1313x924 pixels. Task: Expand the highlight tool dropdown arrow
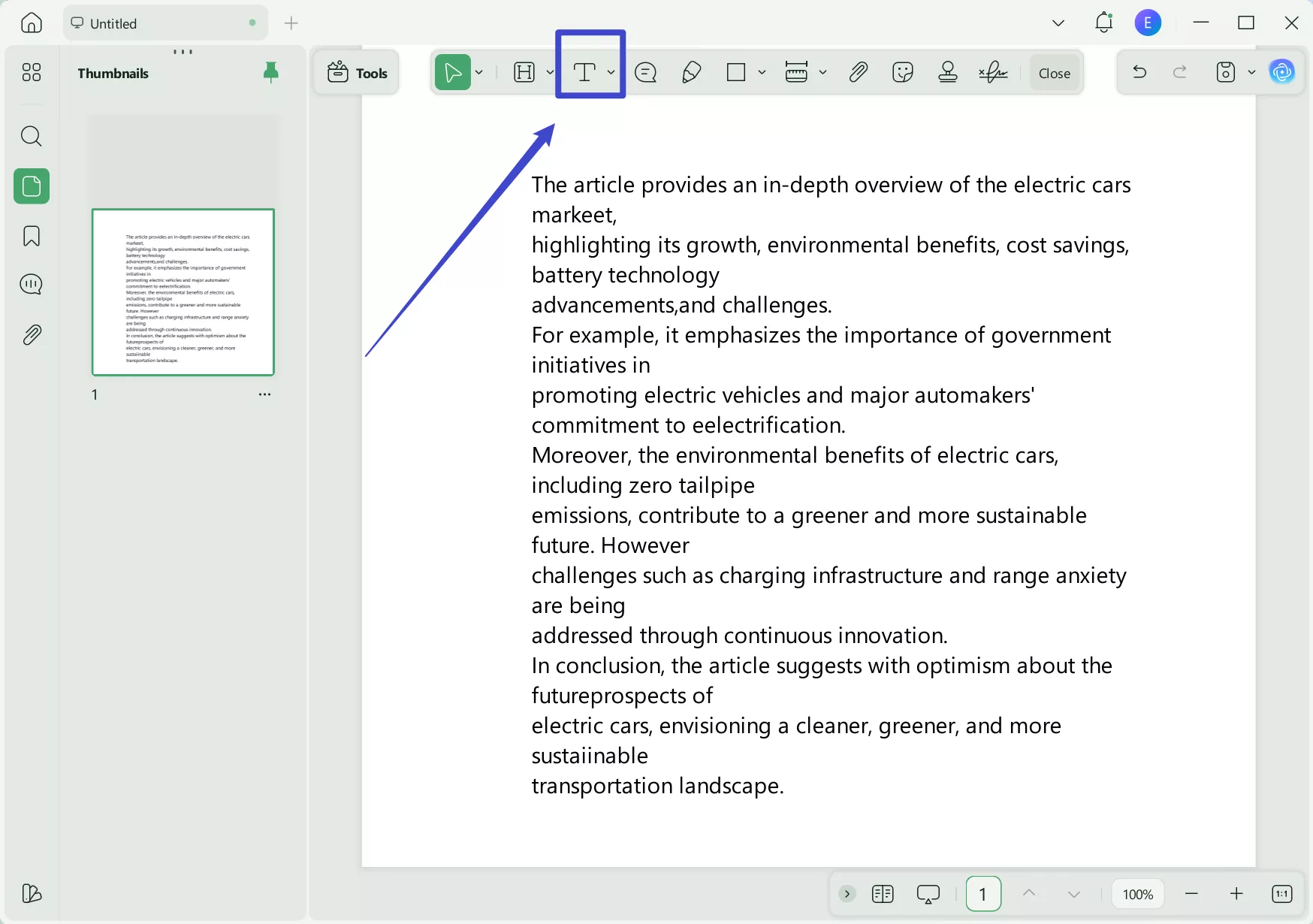click(x=551, y=73)
